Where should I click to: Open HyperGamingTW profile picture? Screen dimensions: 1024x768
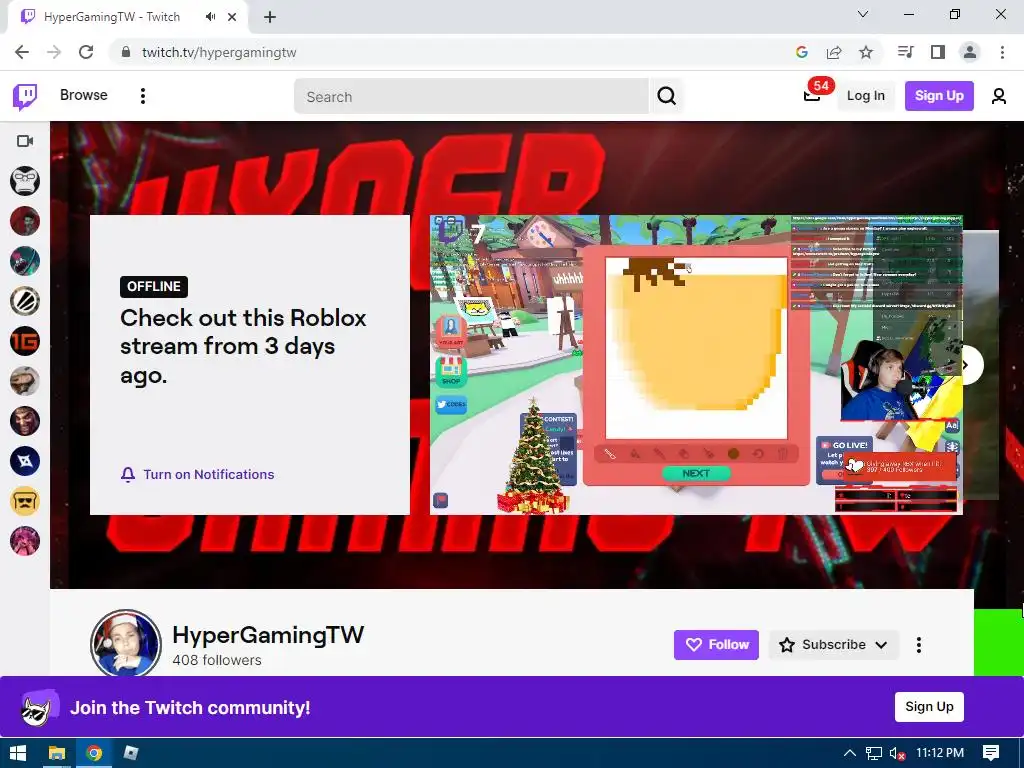[125, 643]
